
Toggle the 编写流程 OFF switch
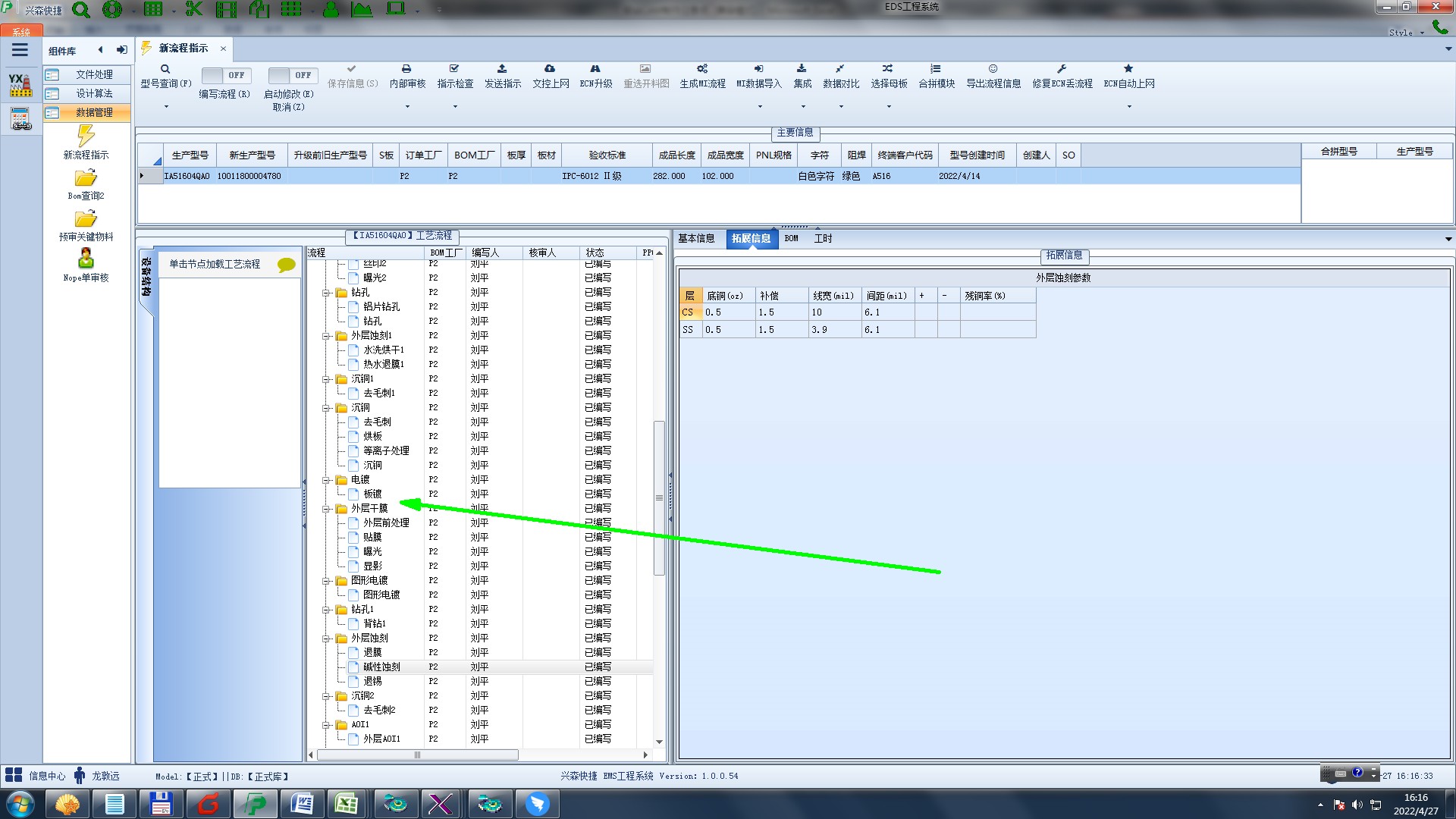[227, 75]
